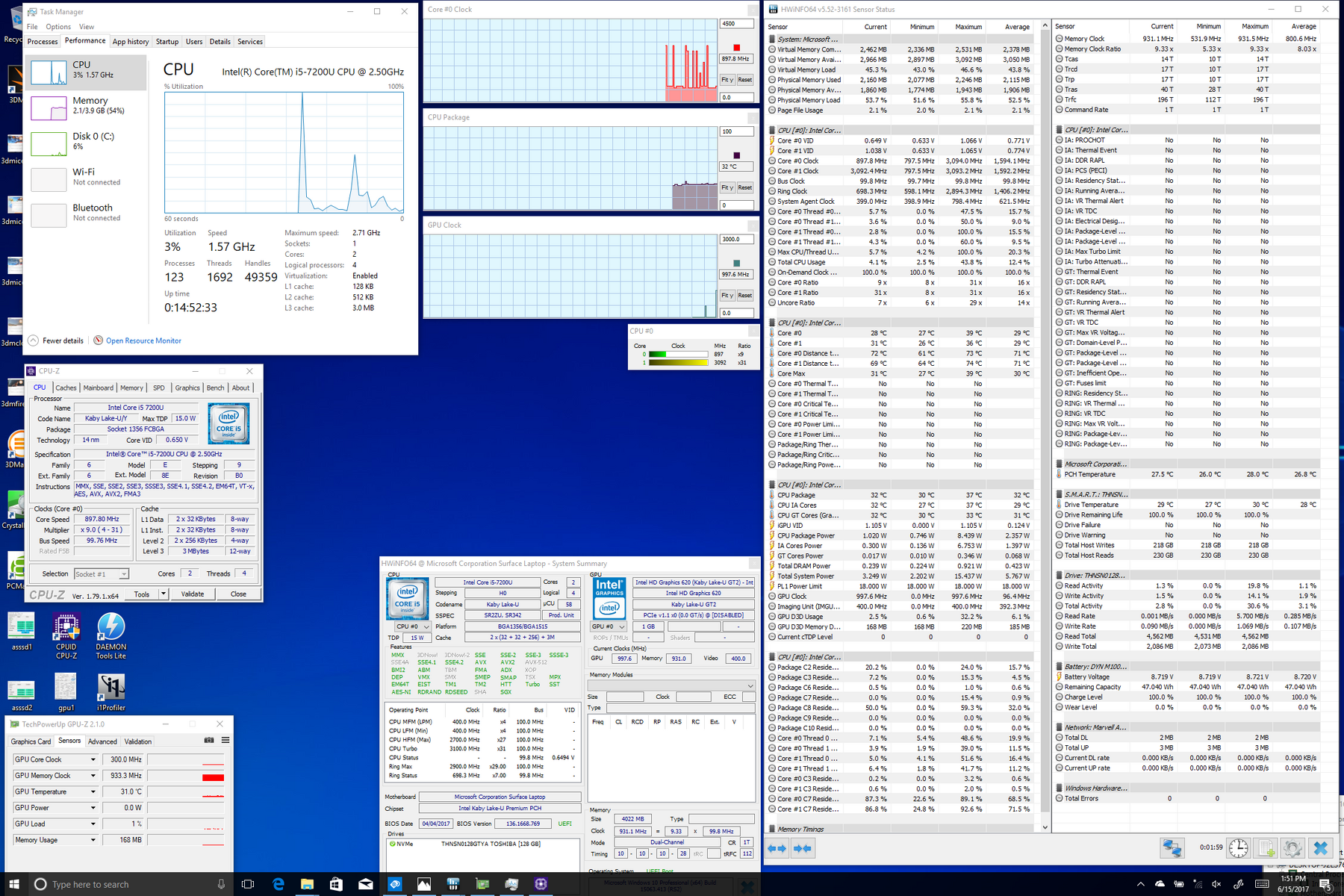1344x896 pixels.
Task: Click the red Core #0 Clock color swatch
Action: (x=736, y=47)
